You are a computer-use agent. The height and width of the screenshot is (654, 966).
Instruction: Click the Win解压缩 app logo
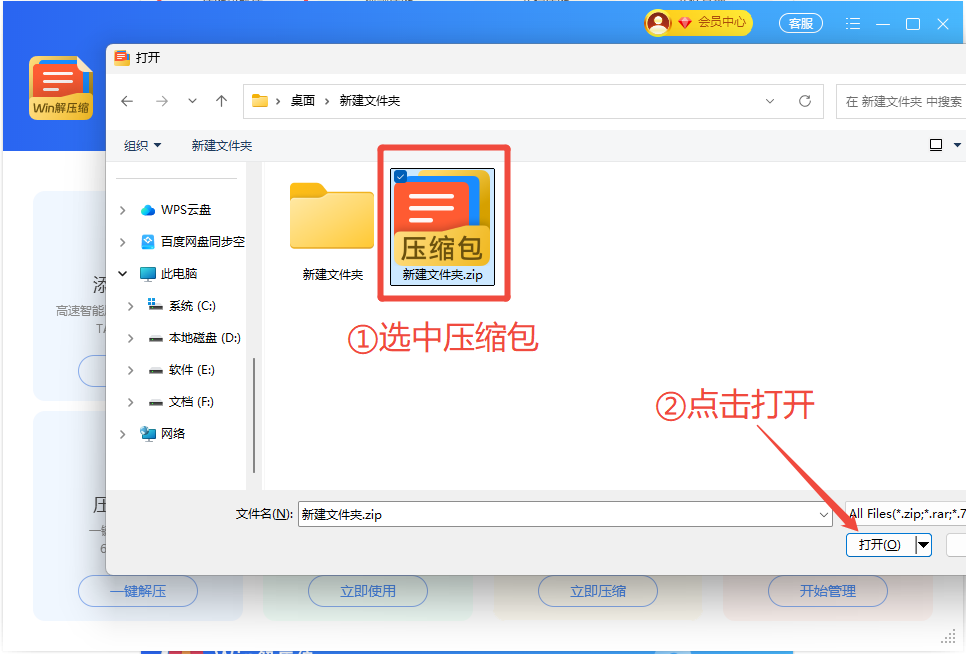click(x=61, y=88)
